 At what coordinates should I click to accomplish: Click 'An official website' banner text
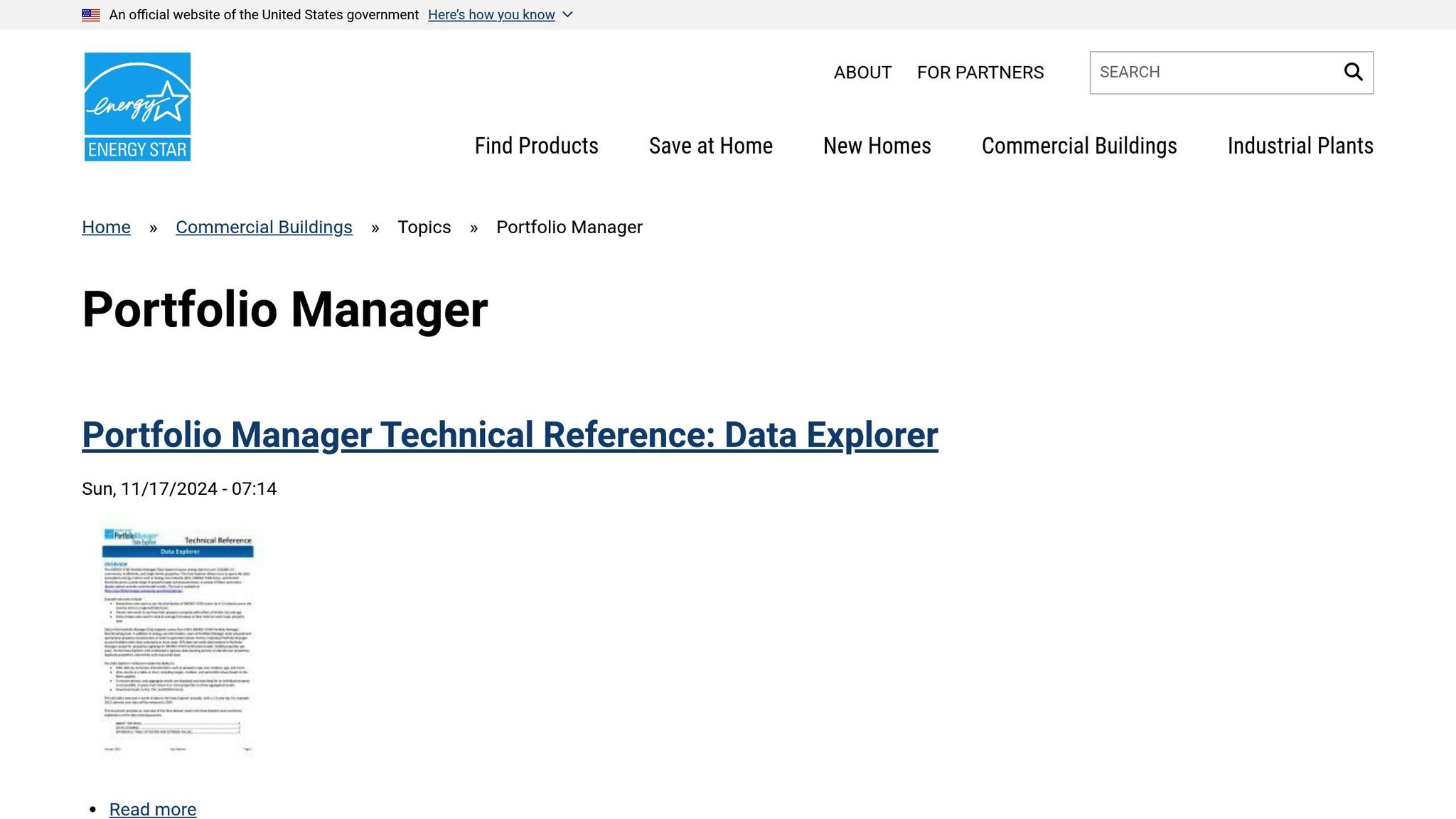(x=264, y=15)
